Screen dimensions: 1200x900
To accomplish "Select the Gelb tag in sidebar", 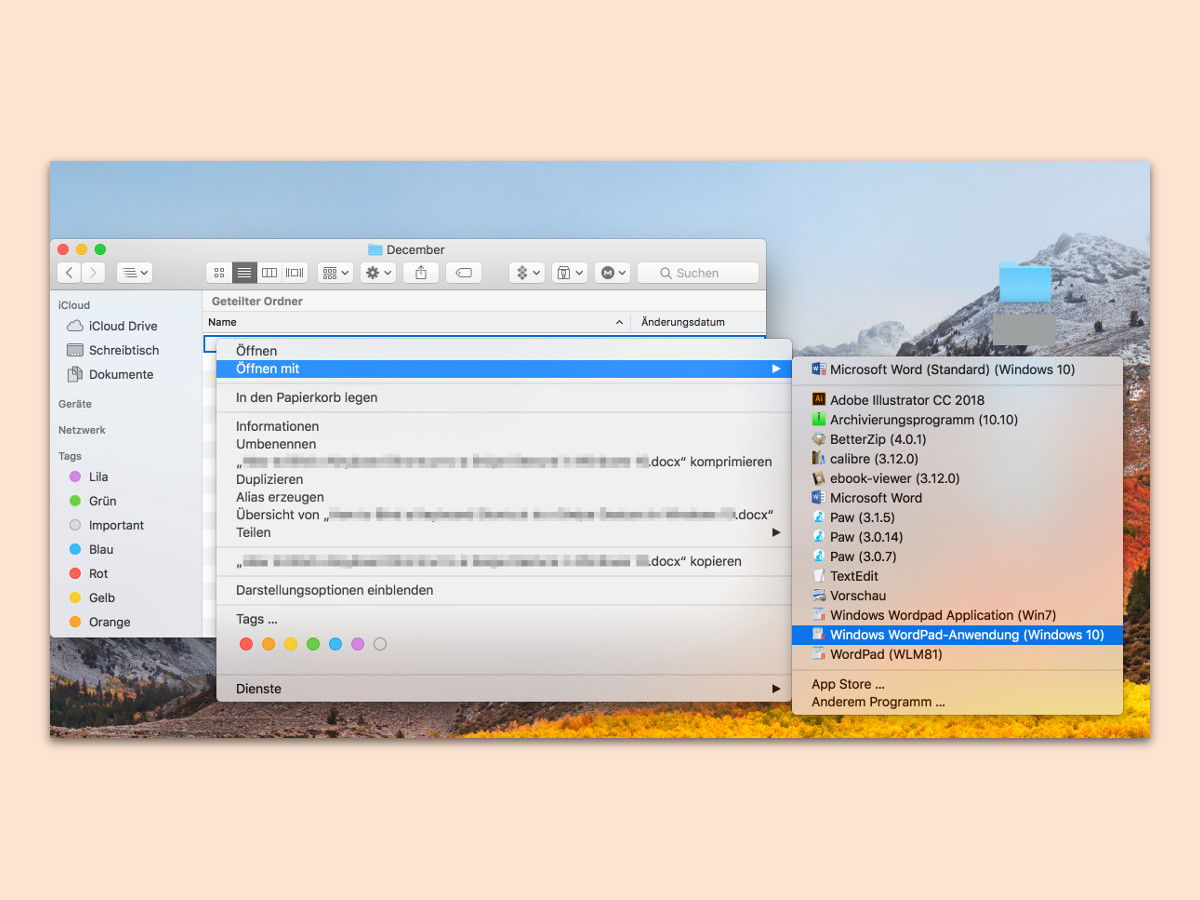I will (92, 597).
